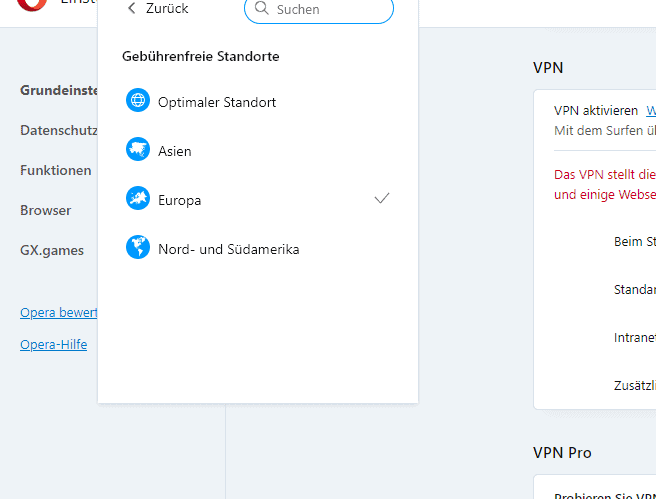656x499 pixels.
Task: Choose the Europa location entry
Action: (x=258, y=199)
